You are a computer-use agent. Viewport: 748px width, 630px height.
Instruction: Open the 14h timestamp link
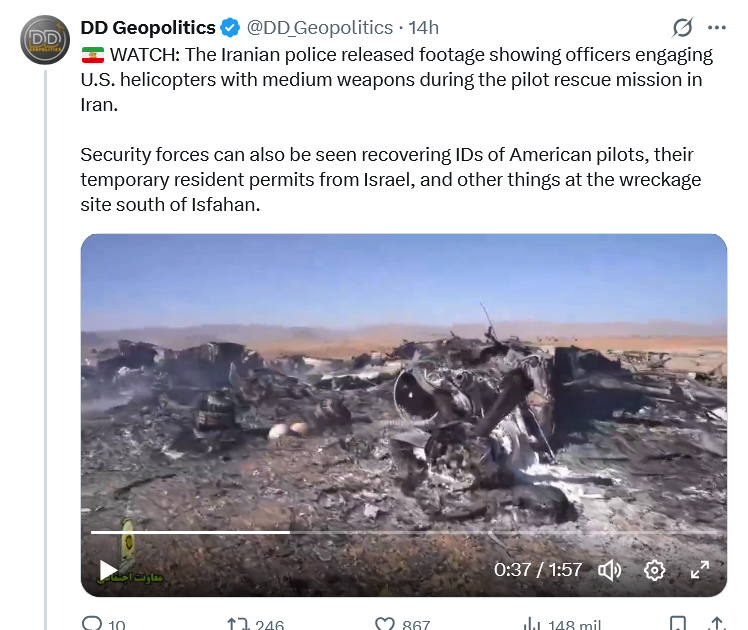point(424,28)
